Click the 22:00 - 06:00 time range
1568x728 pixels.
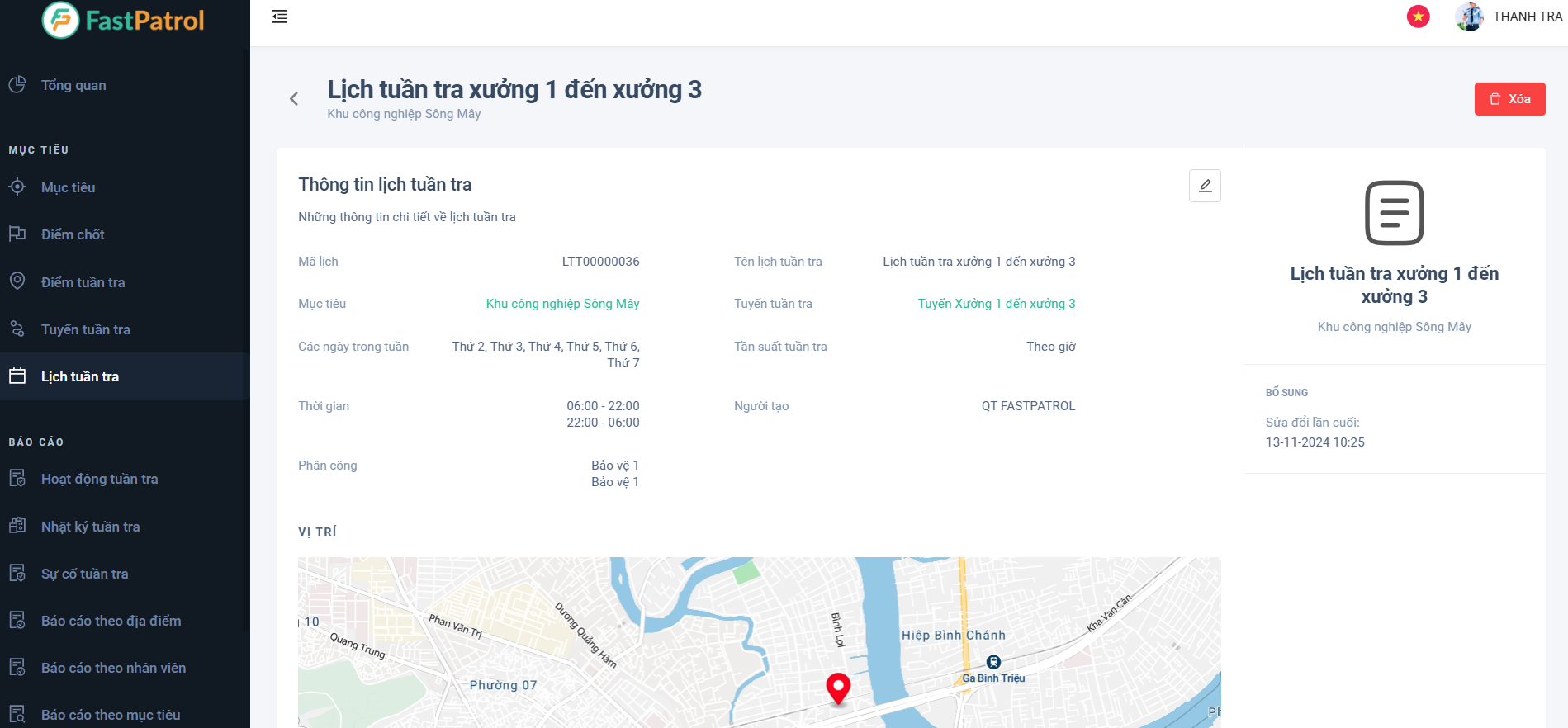[603, 423]
